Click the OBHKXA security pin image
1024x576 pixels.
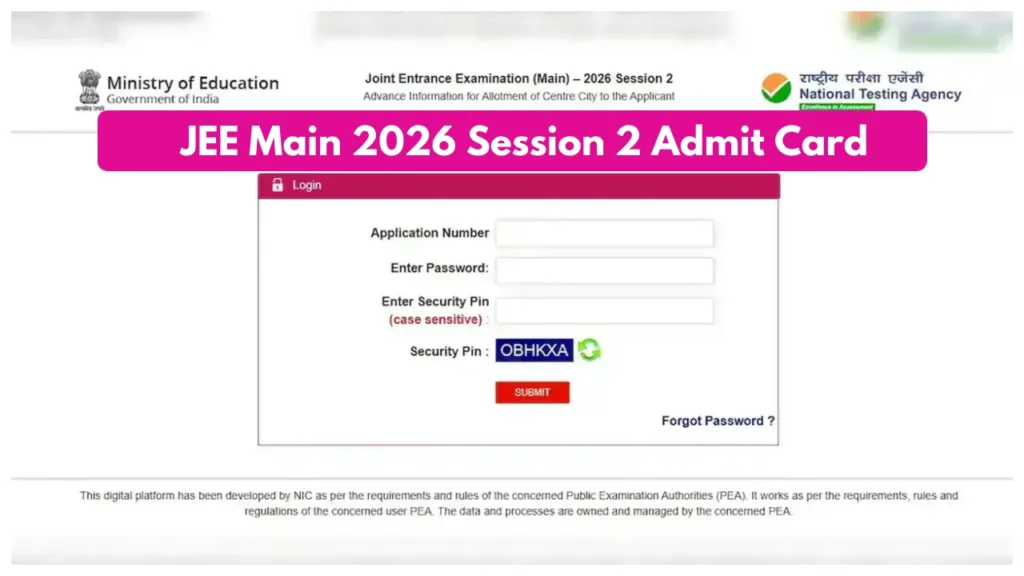[x=535, y=350]
